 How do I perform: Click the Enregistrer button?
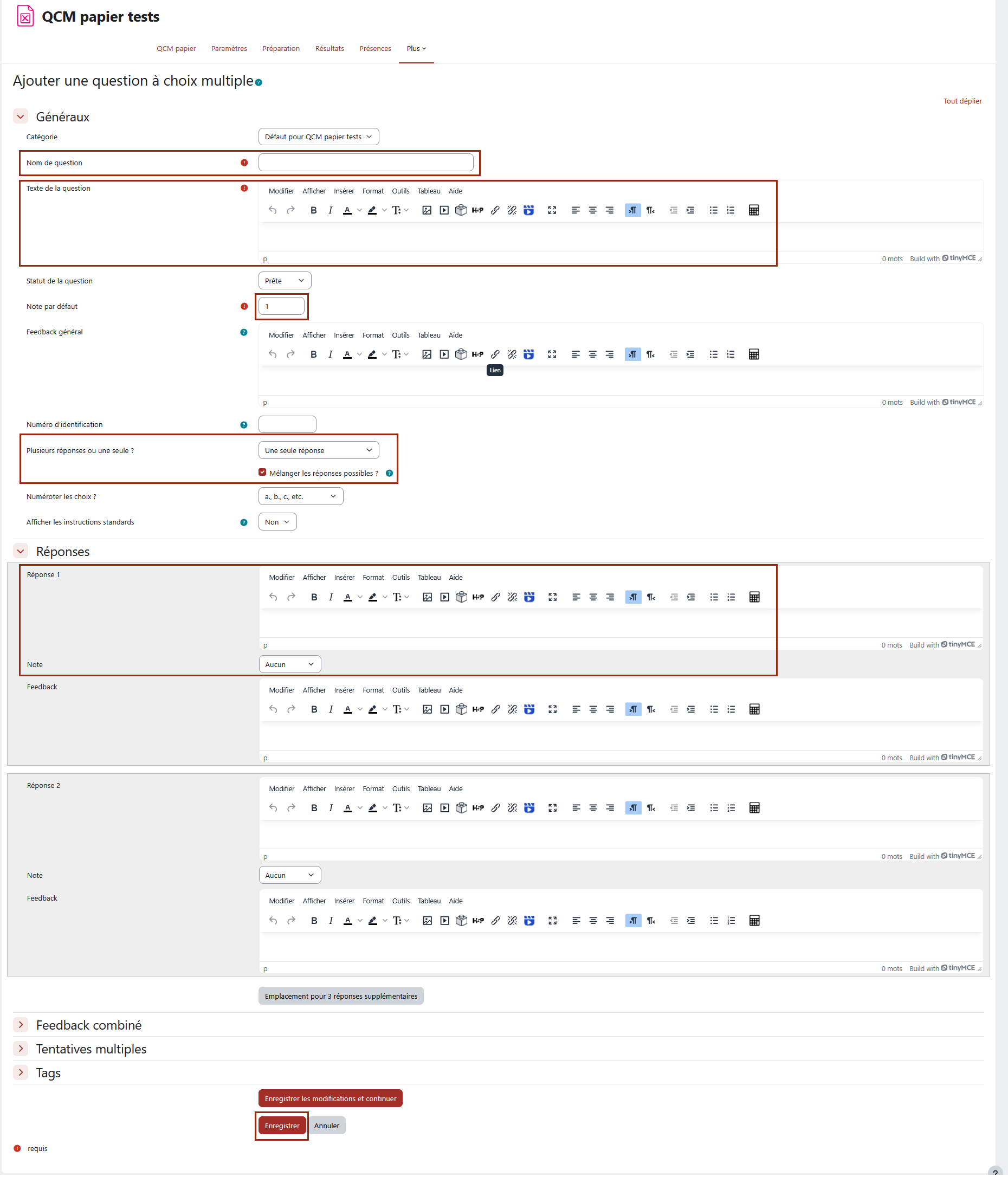tap(282, 1126)
